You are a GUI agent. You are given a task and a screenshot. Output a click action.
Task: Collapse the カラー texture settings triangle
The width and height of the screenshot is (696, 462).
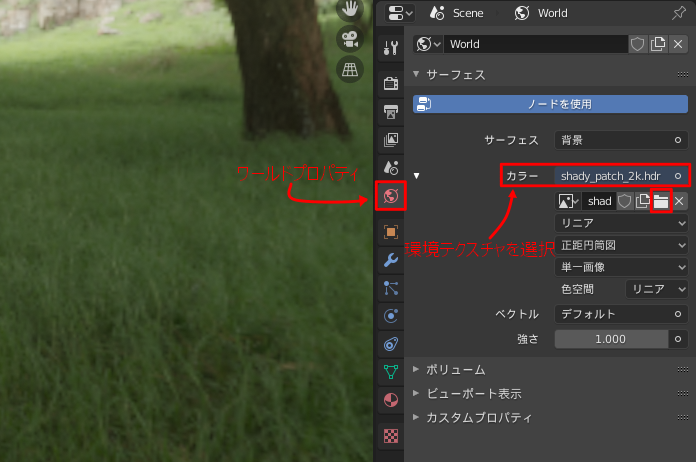pos(416,176)
